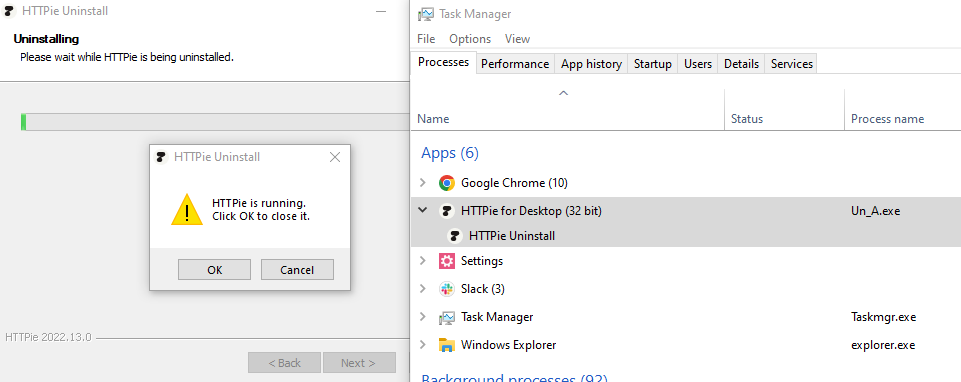Expand the Windows Explorer process group
Image resolution: width=961 pixels, height=382 pixels.
422,345
